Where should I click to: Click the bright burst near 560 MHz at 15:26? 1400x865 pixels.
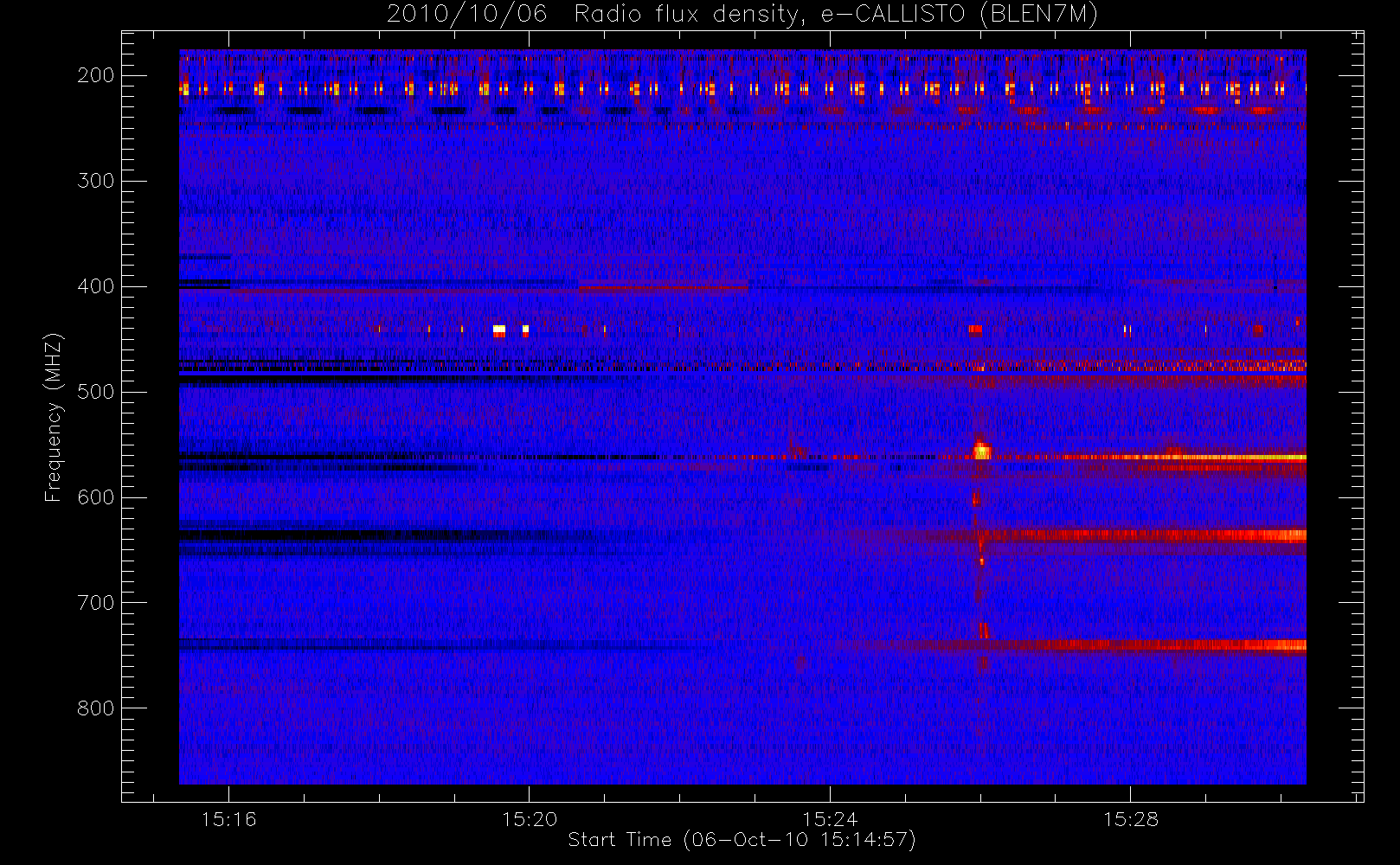pos(981,450)
